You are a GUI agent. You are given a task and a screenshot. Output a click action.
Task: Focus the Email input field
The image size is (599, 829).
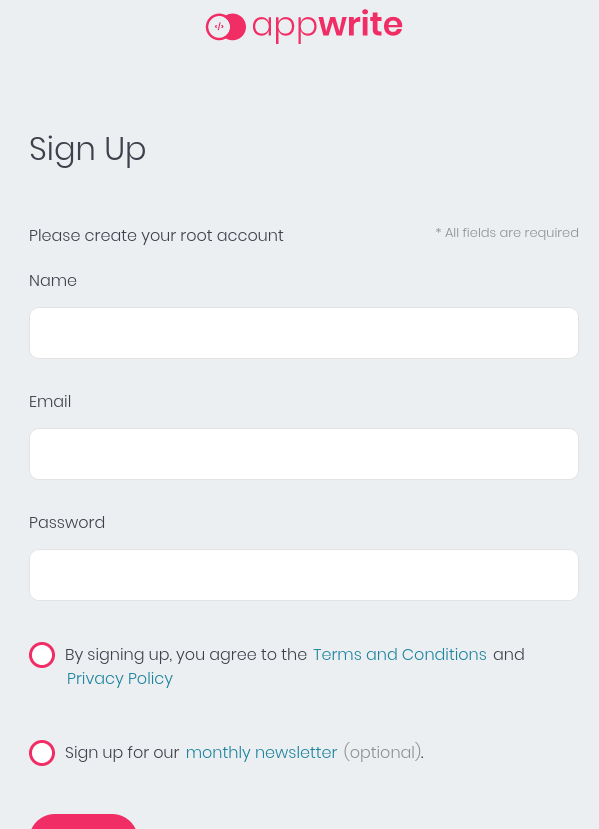tap(304, 454)
